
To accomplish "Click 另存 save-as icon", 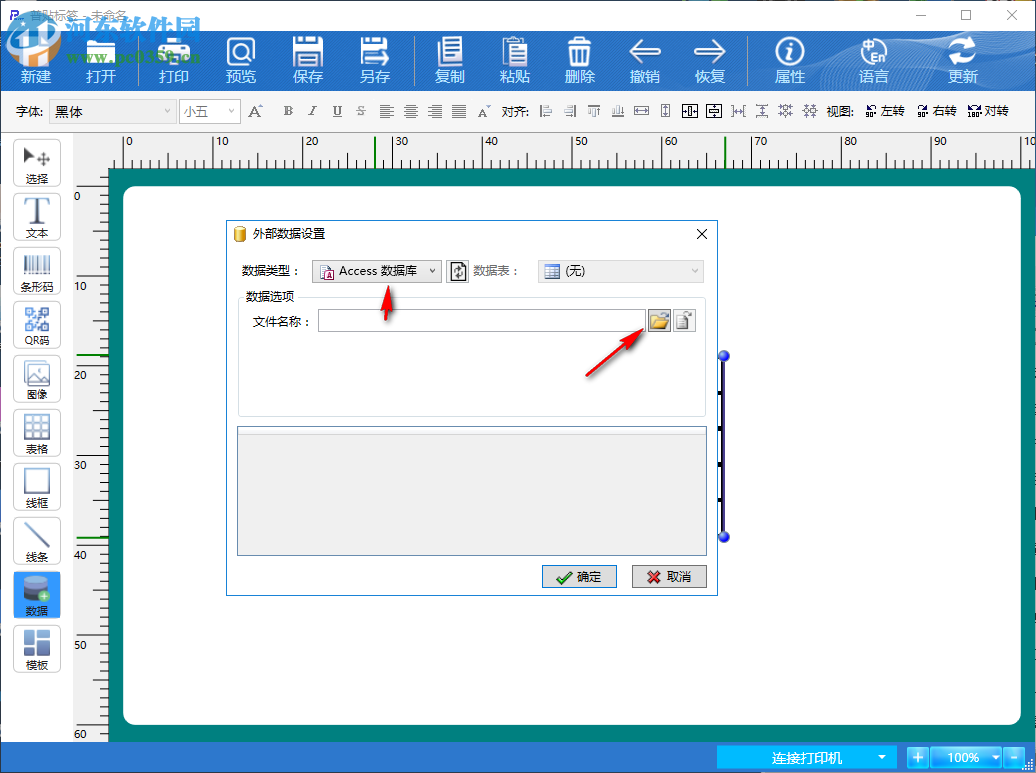I will tap(375, 61).
